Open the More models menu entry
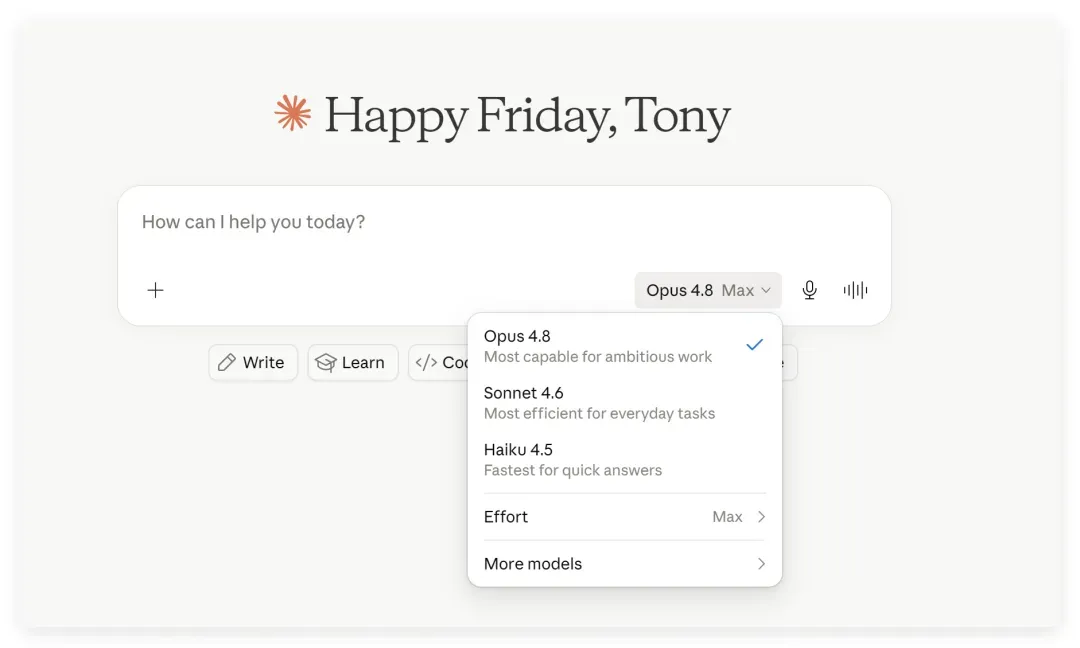Screen dimensions: 1080x648 pos(624,563)
